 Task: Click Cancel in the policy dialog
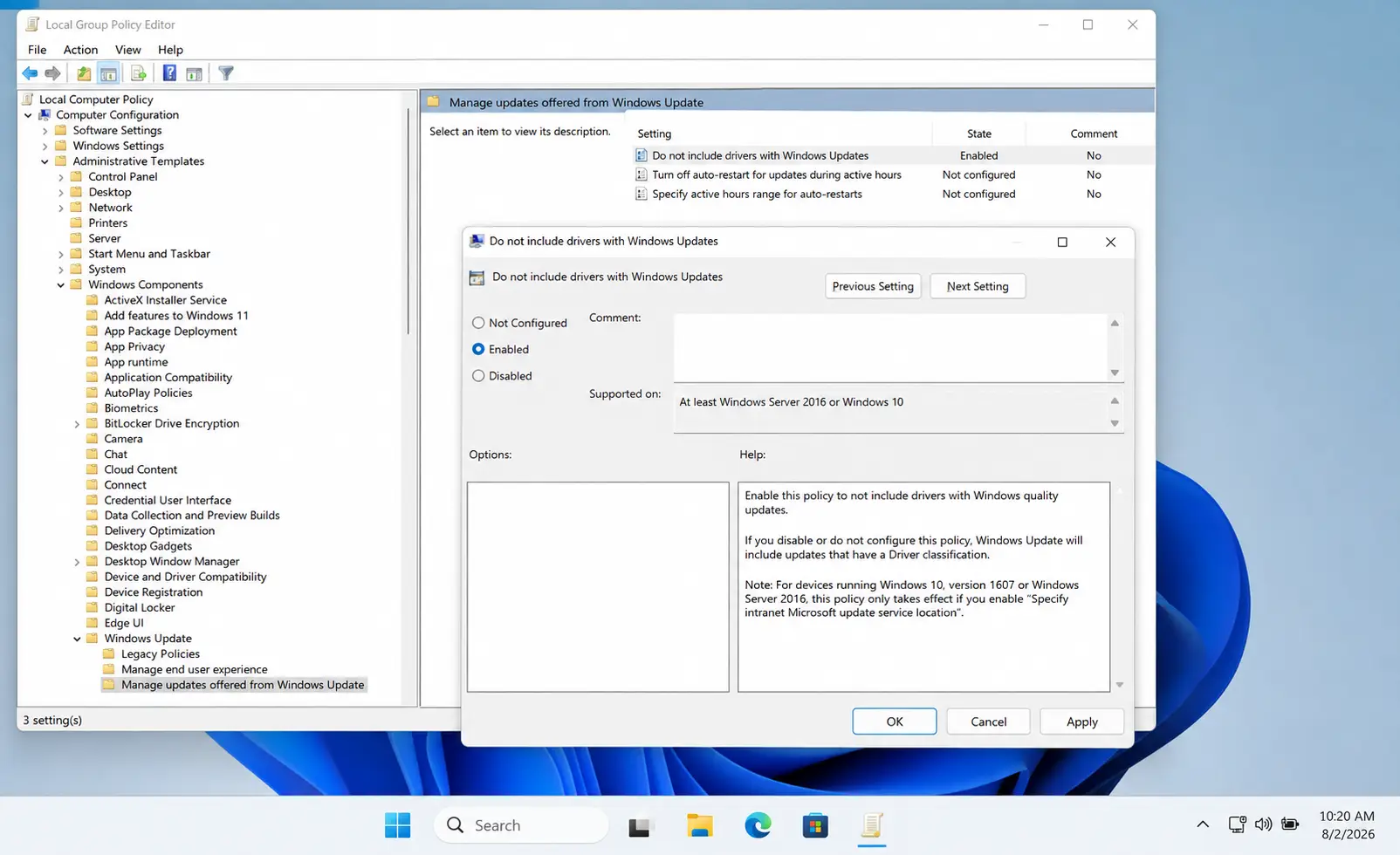(x=989, y=722)
